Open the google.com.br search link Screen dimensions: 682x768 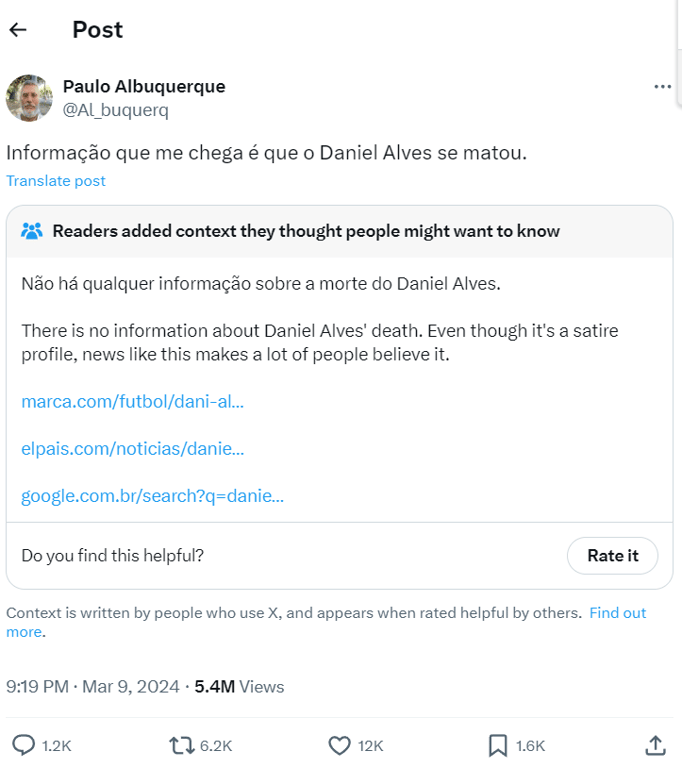tap(152, 496)
